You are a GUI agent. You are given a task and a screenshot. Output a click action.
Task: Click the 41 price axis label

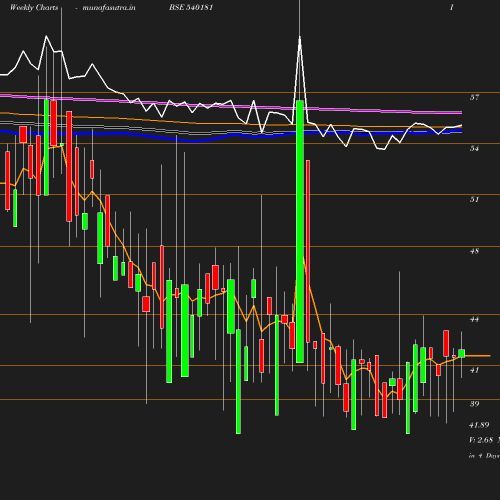(x=474, y=370)
